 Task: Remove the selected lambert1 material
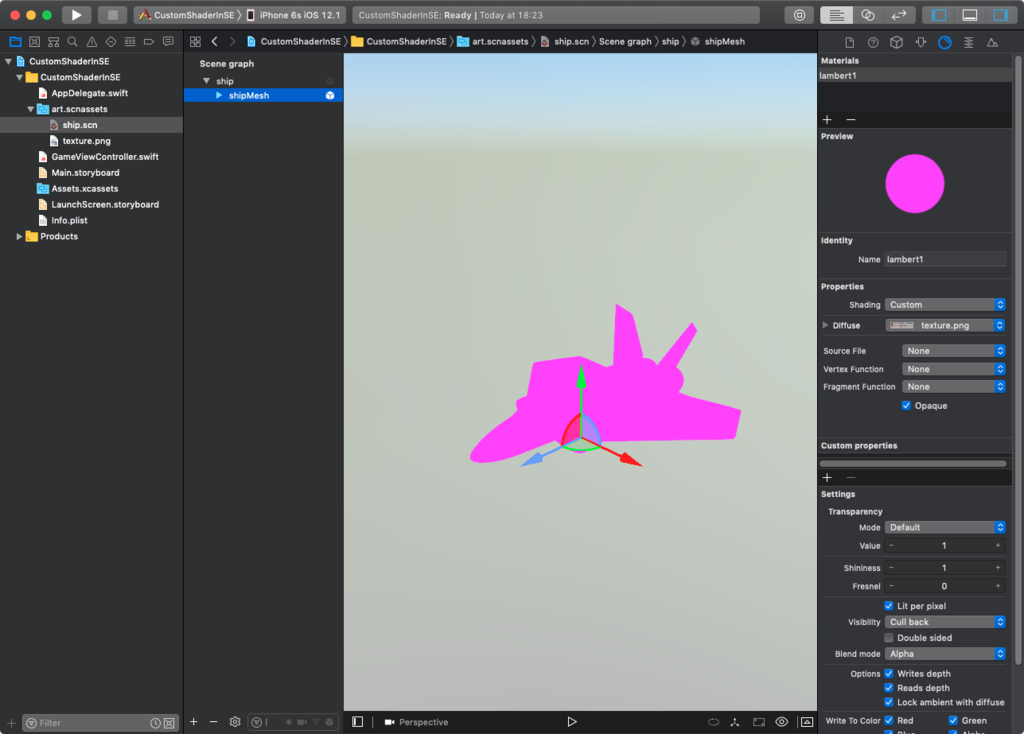tap(851, 120)
